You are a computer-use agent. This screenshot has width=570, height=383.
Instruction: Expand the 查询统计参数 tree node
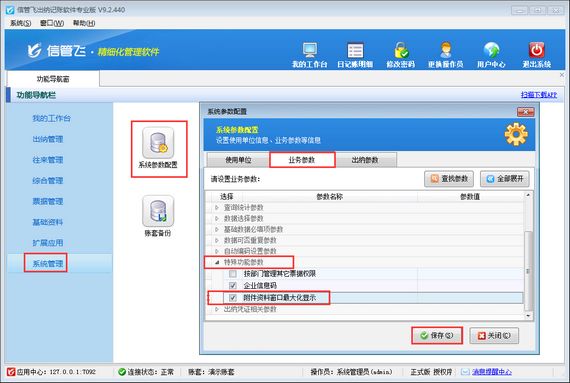pos(217,207)
